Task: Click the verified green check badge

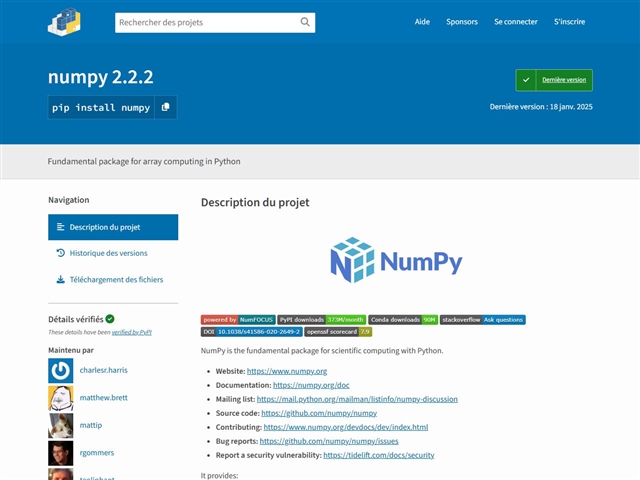Action: [x=110, y=319]
